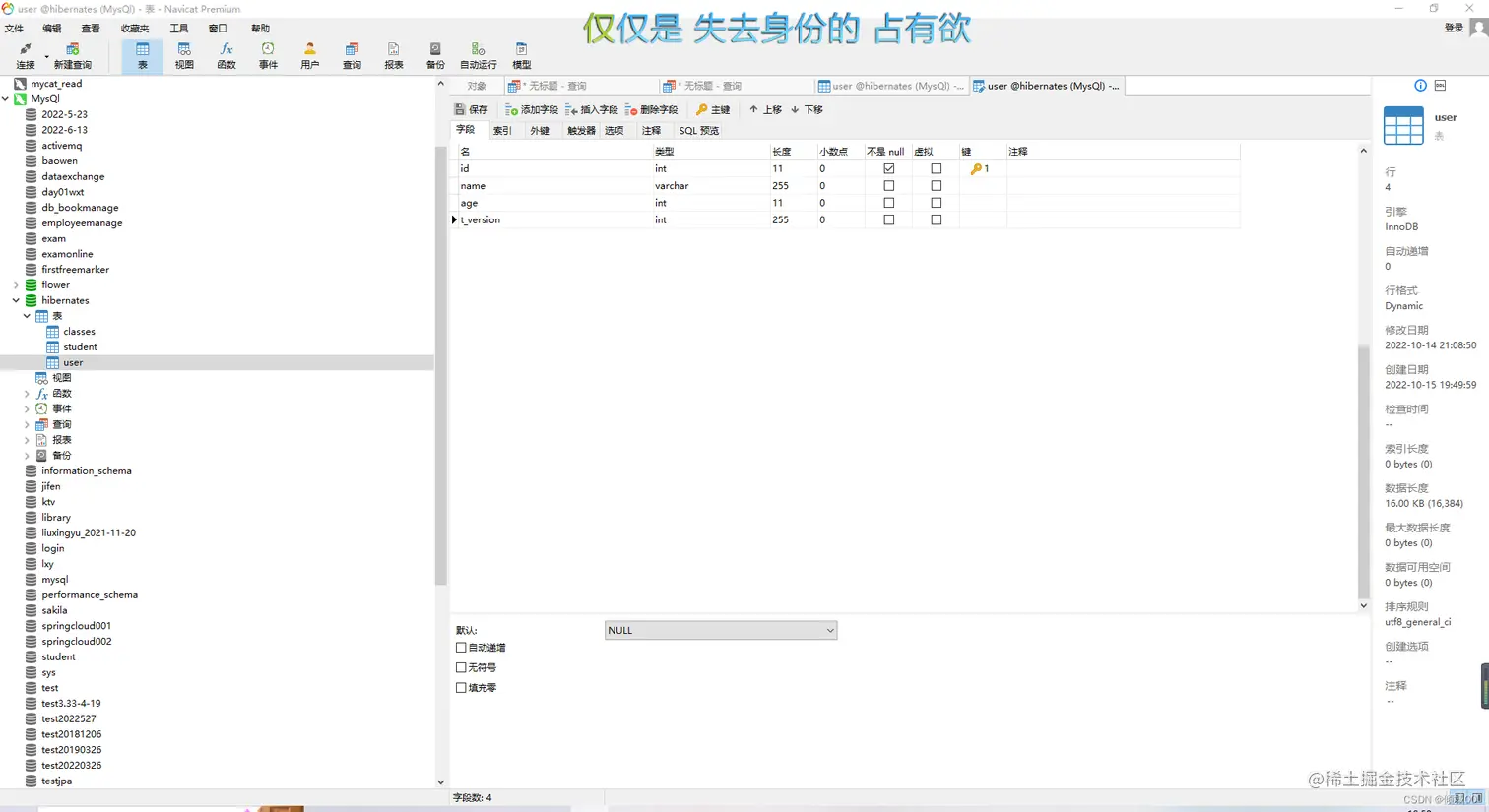Viewport: 1489px width, 812px height.
Task: Switch to the 外键 foreign keys tab
Action: pos(540,130)
